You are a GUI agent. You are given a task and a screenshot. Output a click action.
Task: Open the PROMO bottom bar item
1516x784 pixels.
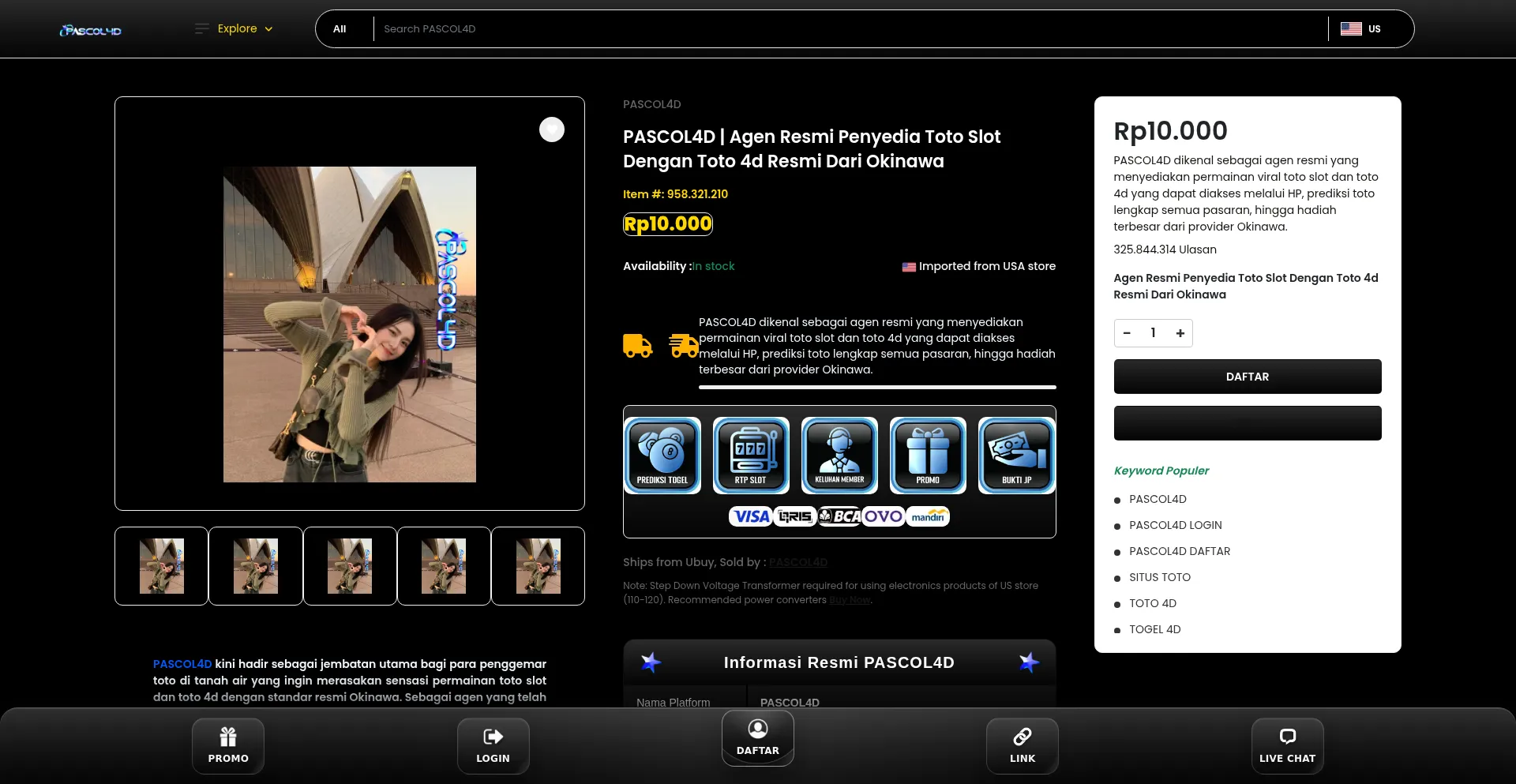[228, 746]
